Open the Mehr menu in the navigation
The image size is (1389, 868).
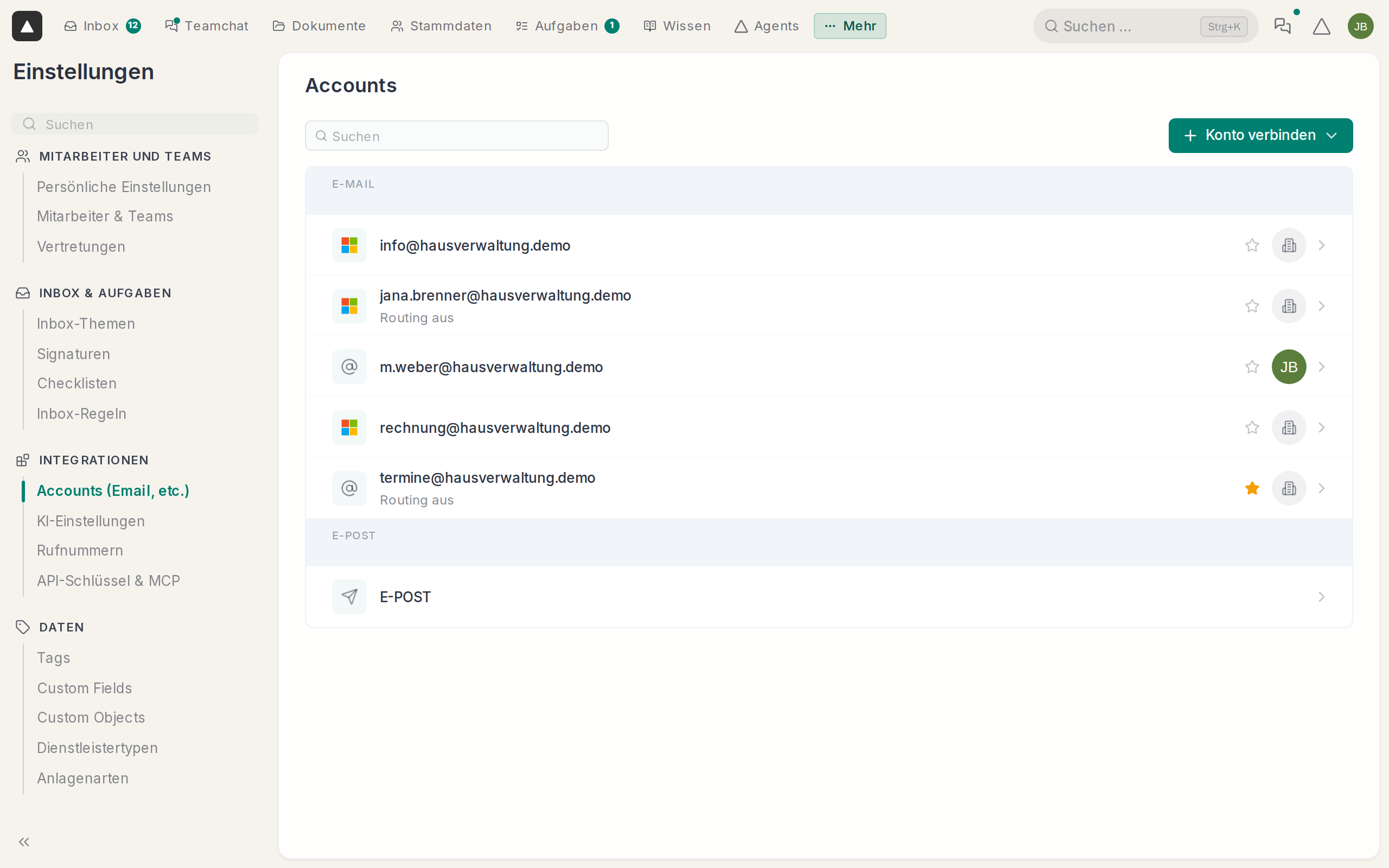click(x=850, y=26)
